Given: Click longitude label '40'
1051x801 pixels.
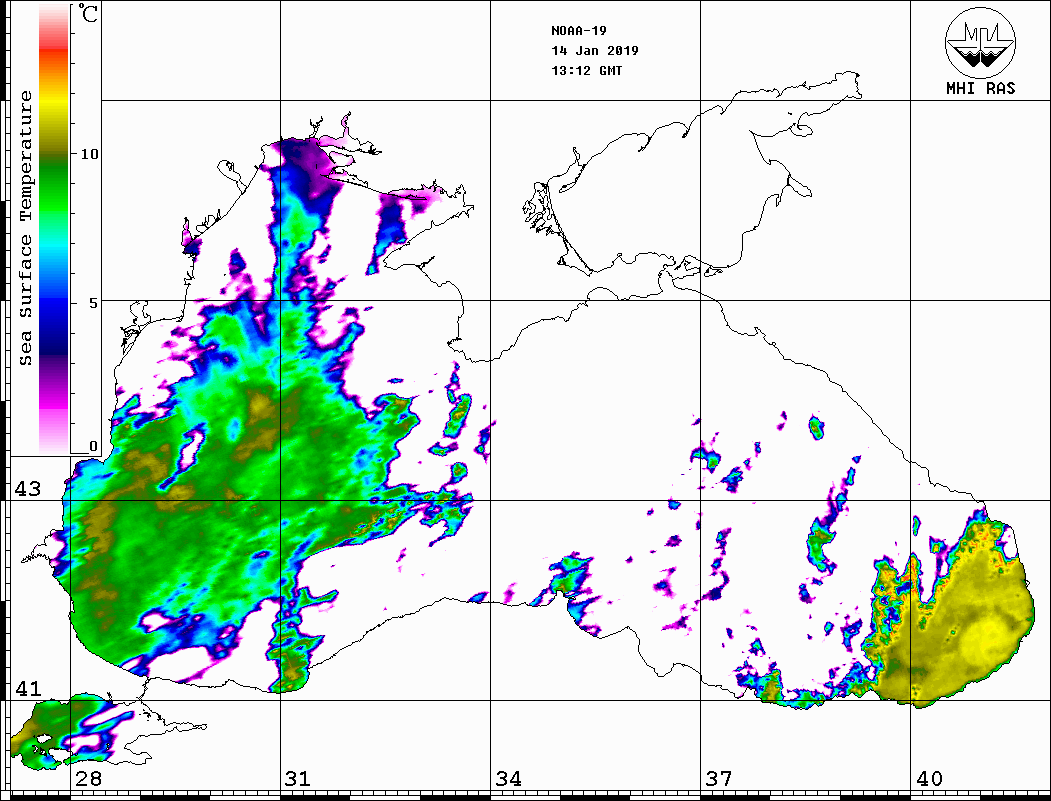Looking at the screenshot, I should point(928,779).
